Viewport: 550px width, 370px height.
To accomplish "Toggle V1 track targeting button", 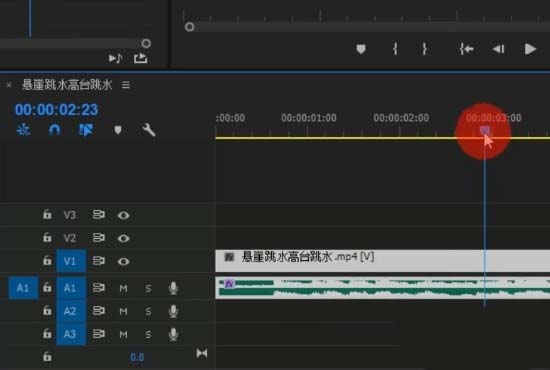I will coord(71,261).
